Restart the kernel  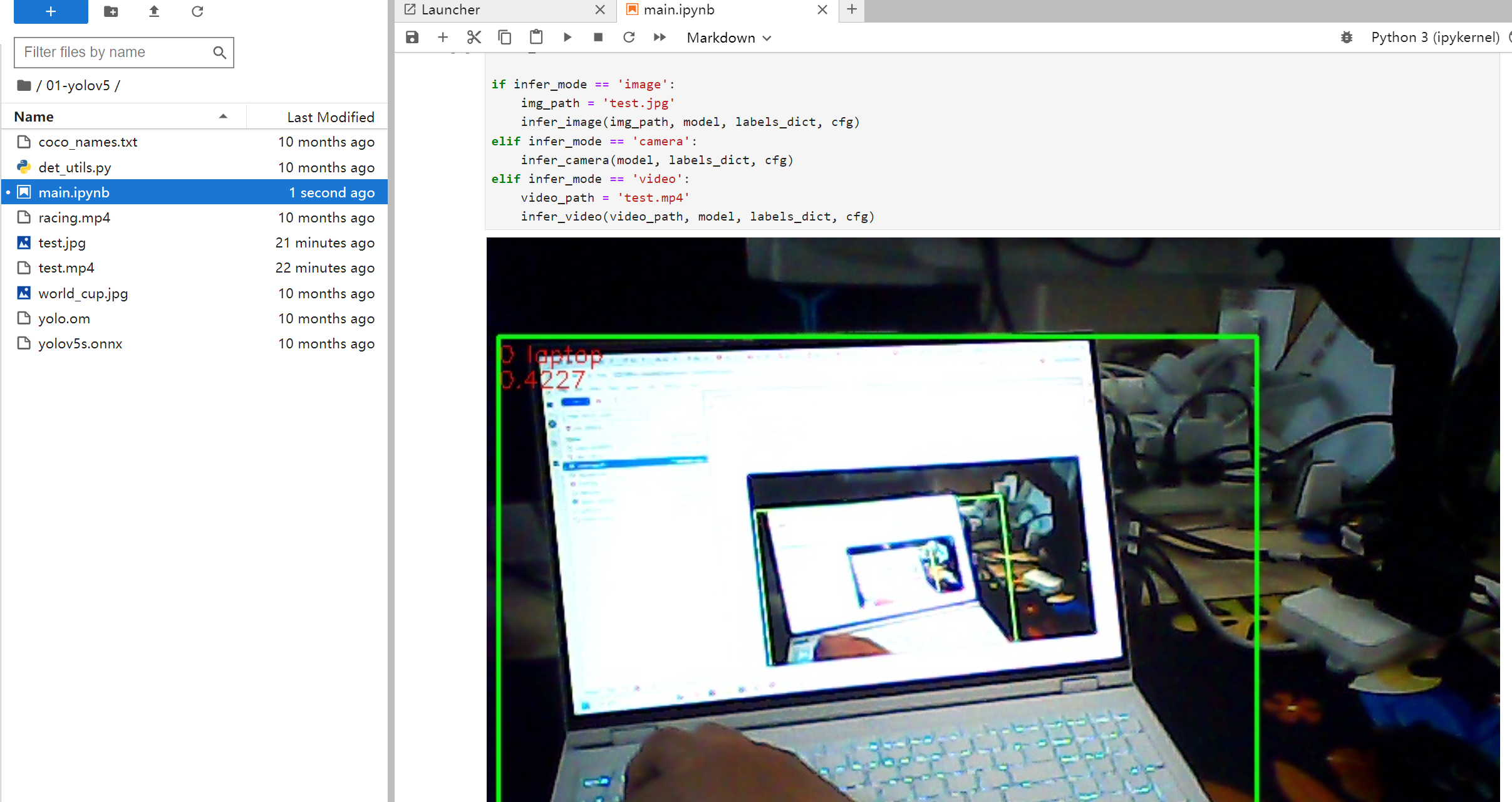click(x=629, y=38)
